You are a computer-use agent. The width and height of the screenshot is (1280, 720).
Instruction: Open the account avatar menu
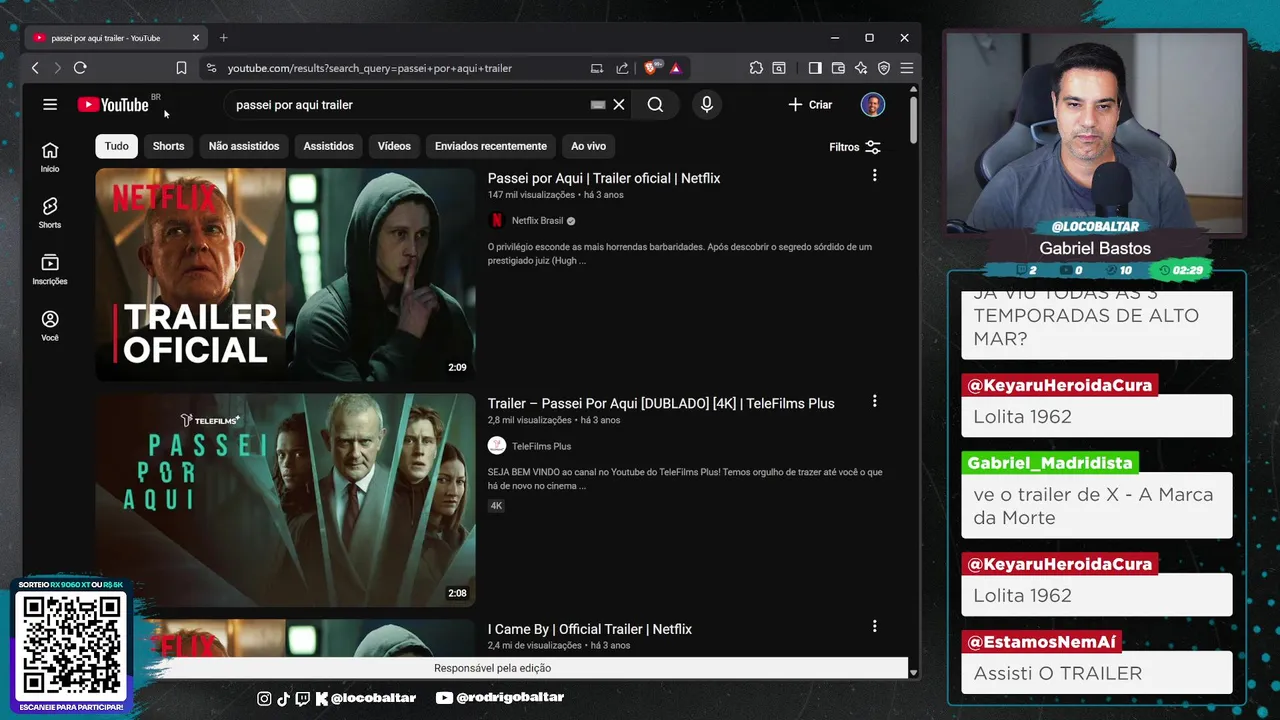coord(873,104)
